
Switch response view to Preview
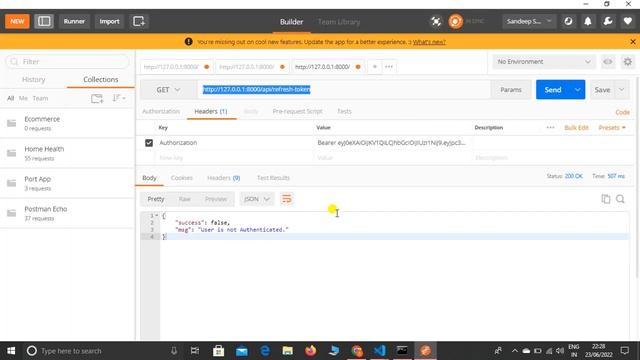[216, 199]
